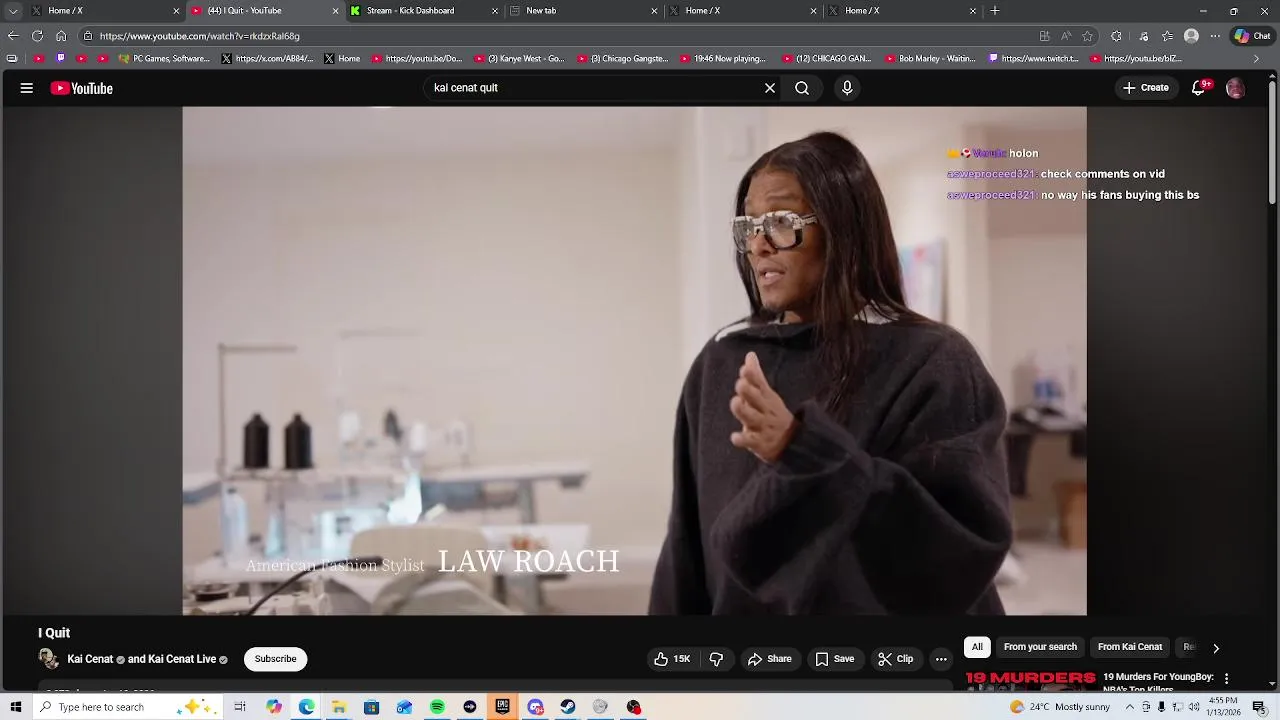
Task: Show more bookmarks with the chevron
Action: (x=1256, y=59)
